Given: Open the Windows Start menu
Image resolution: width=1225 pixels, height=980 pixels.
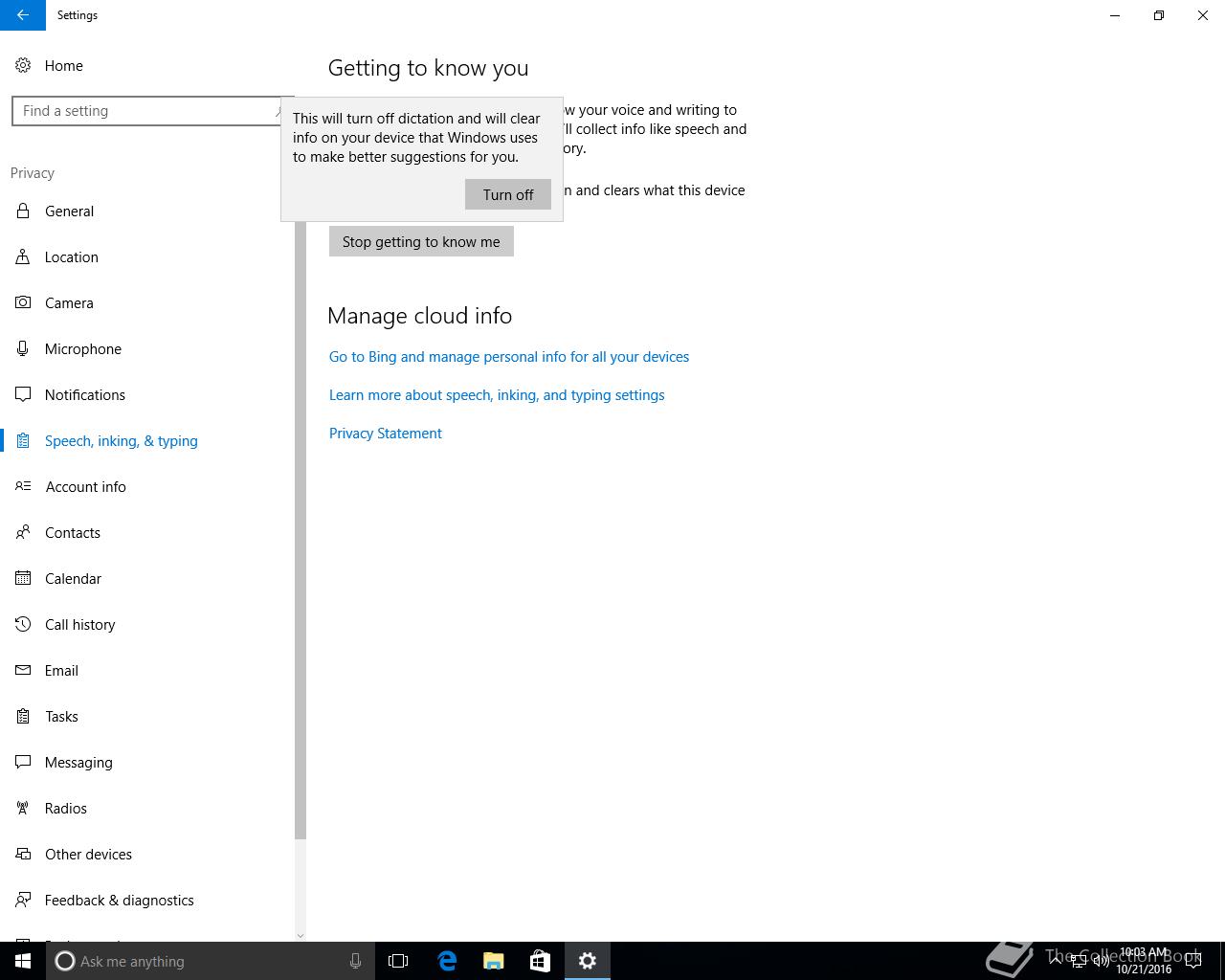Looking at the screenshot, I should 23,961.
